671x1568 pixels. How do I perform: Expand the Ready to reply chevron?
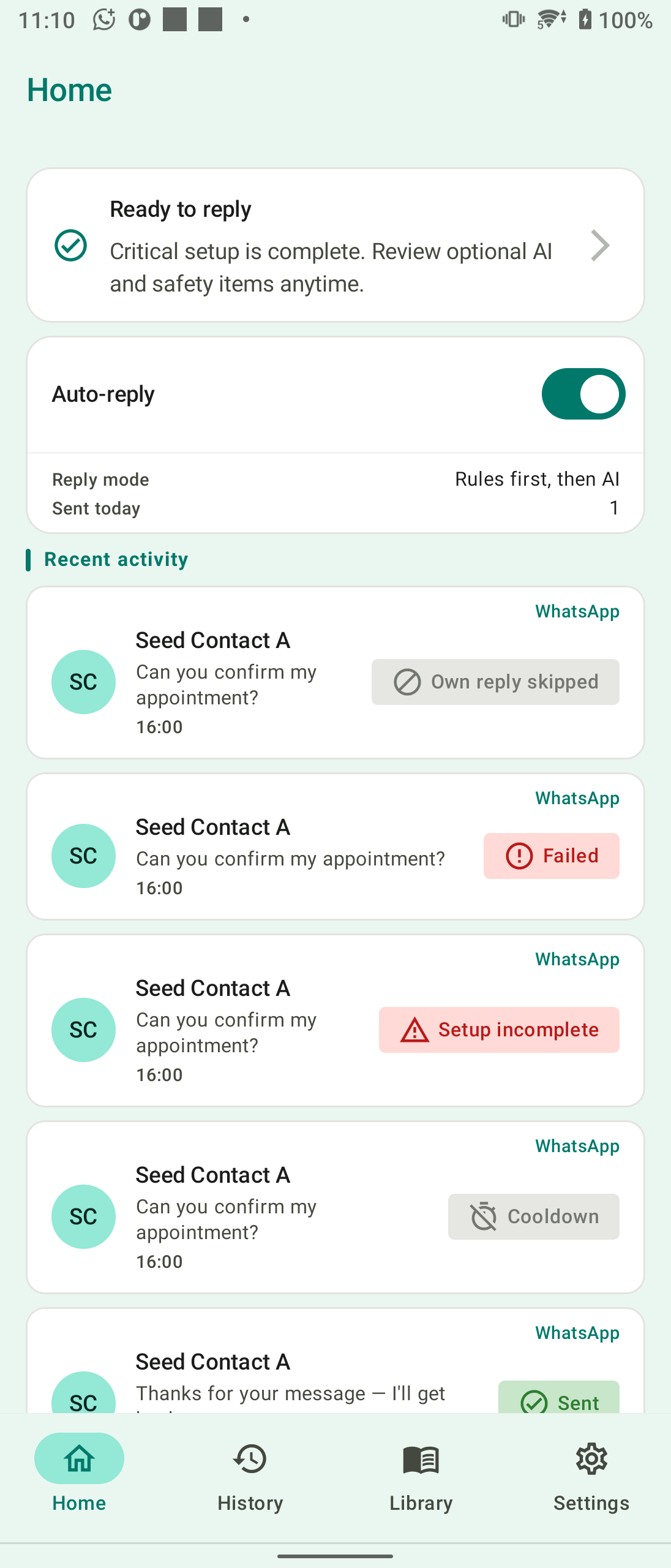[600, 246]
